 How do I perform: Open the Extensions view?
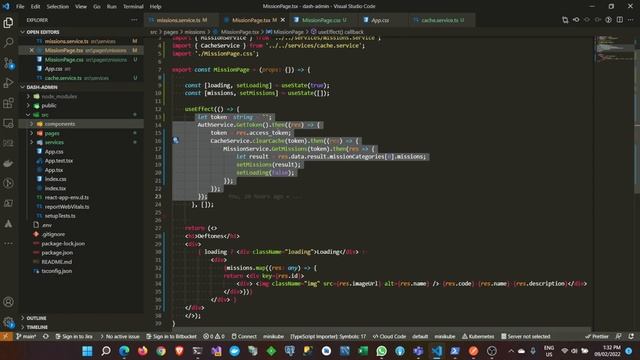click(8, 103)
